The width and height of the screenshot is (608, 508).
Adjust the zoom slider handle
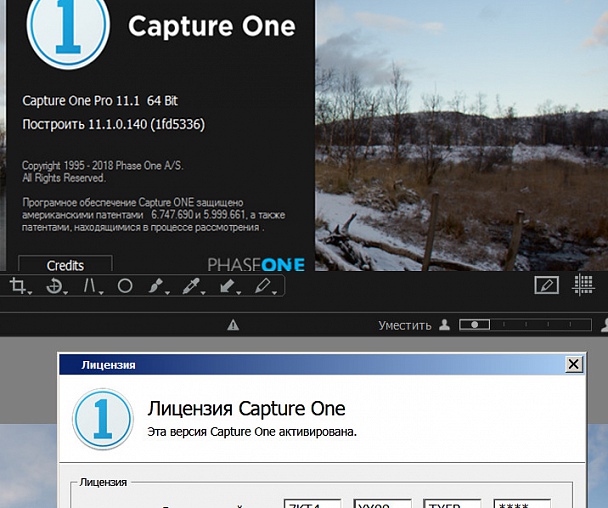click(475, 325)
